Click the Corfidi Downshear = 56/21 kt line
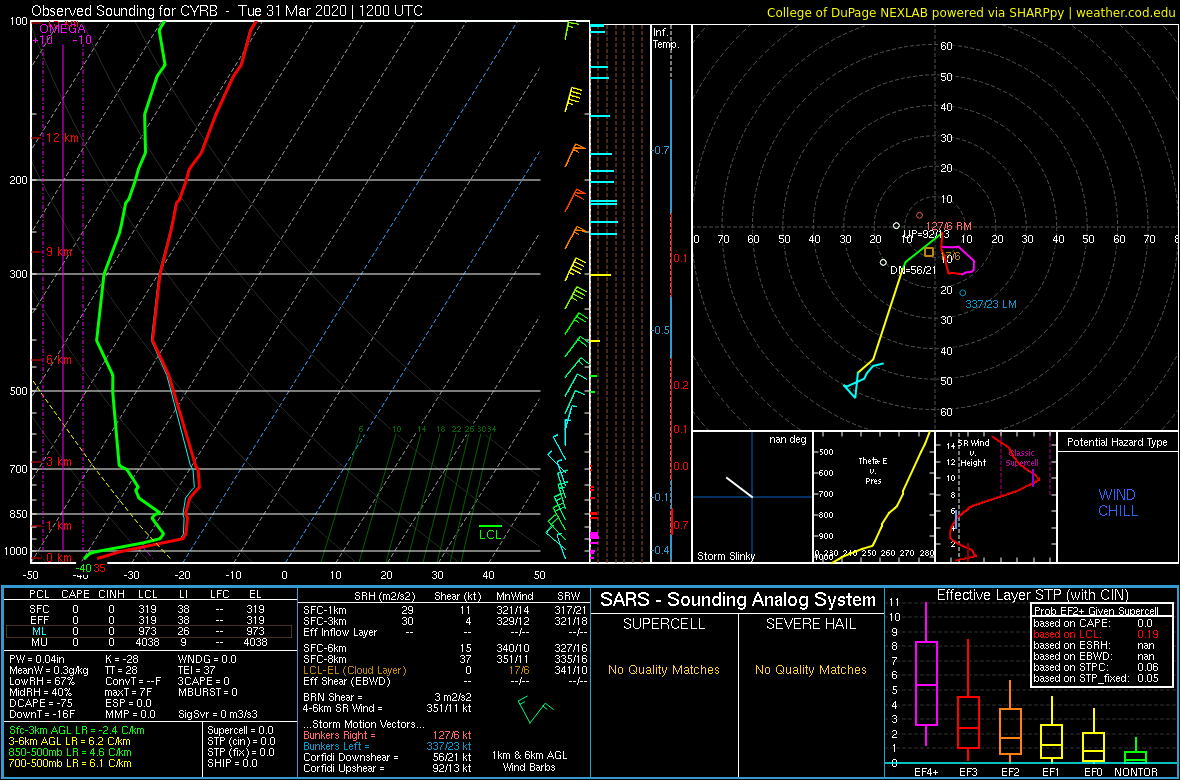The image size is (1180, 780). (x=388, y=757)
